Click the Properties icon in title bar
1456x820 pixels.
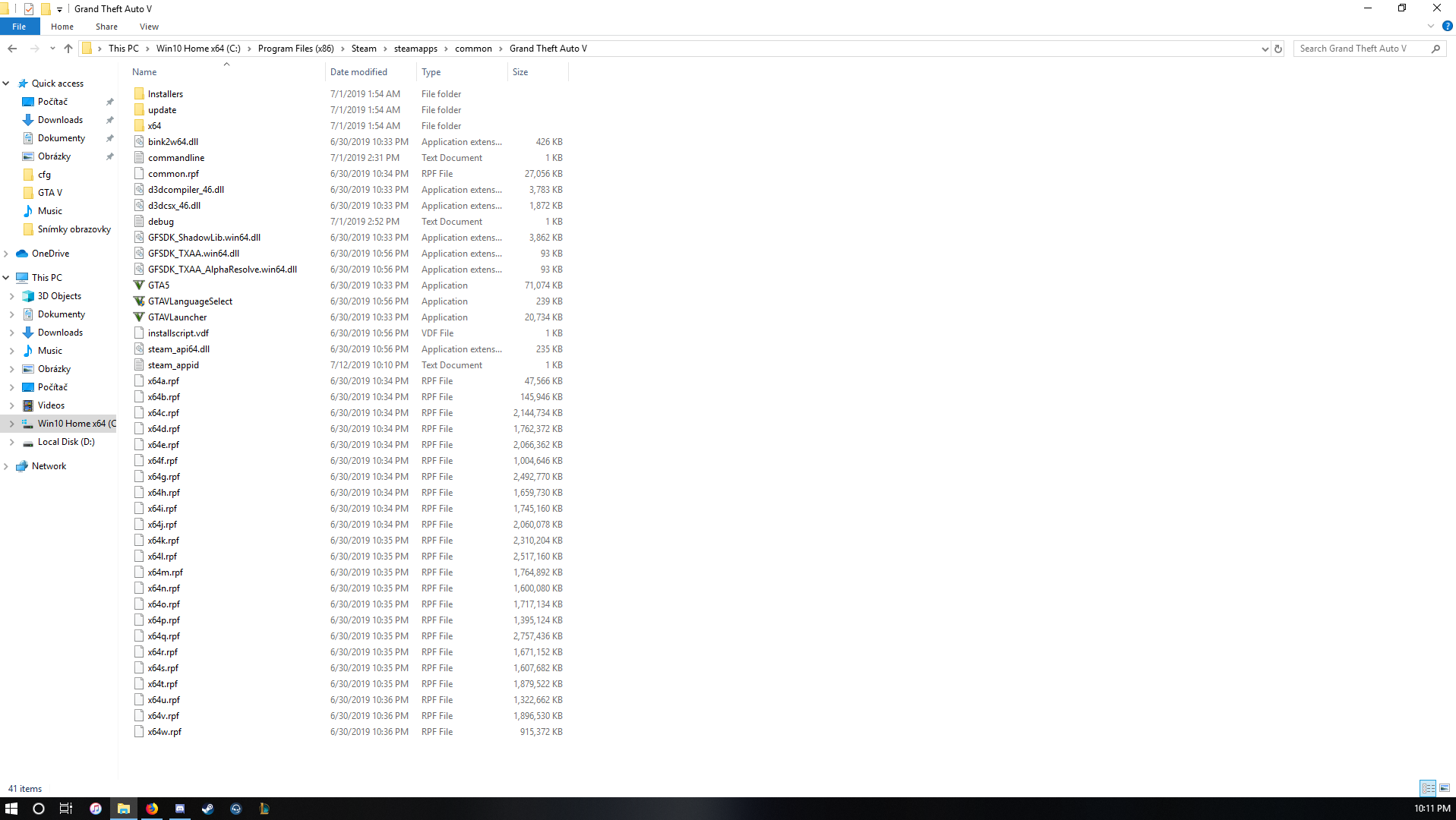pyautogui.click(x=29, y=9)
